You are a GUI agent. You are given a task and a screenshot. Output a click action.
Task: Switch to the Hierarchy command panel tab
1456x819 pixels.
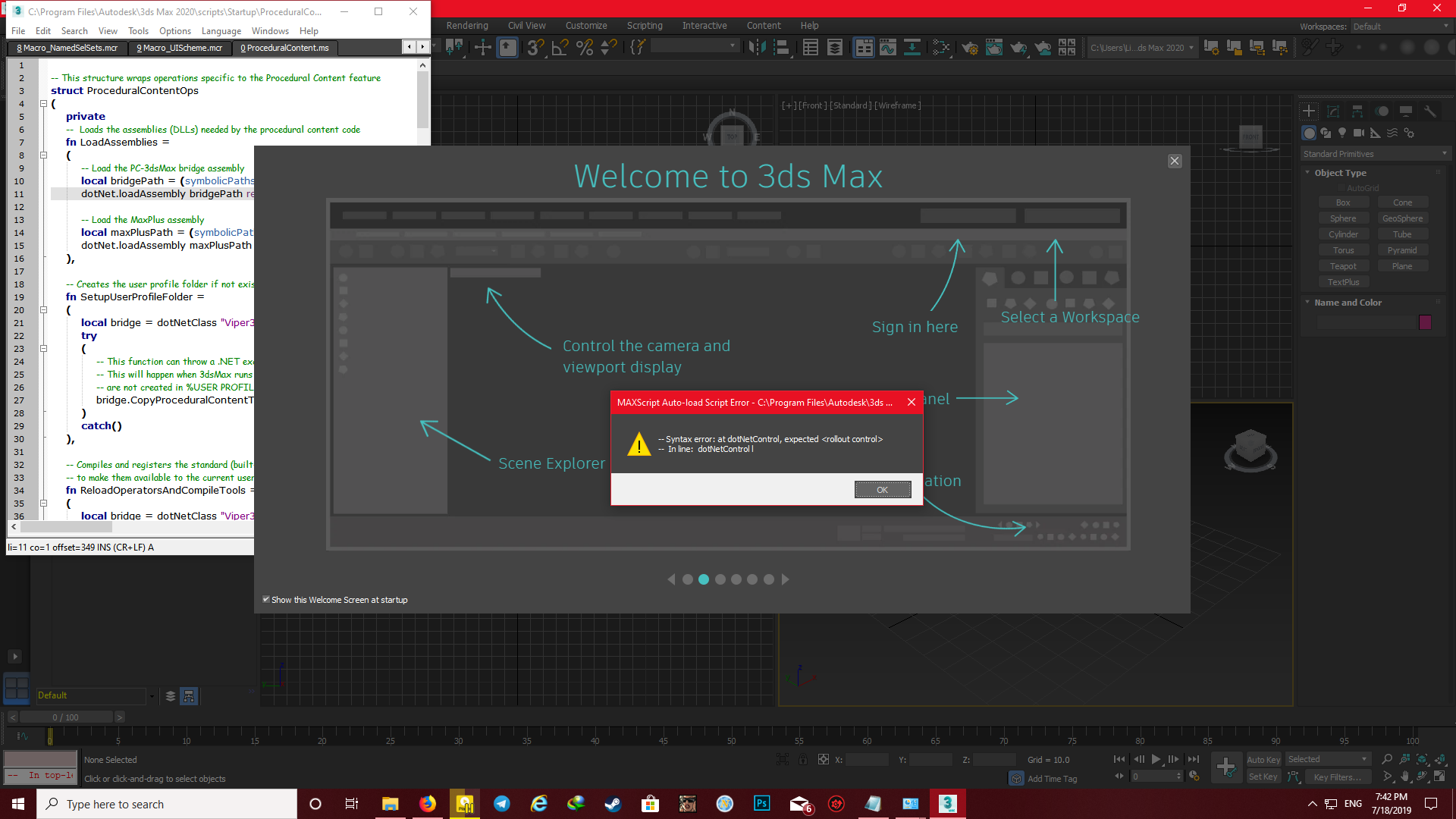pos(1357,111)
